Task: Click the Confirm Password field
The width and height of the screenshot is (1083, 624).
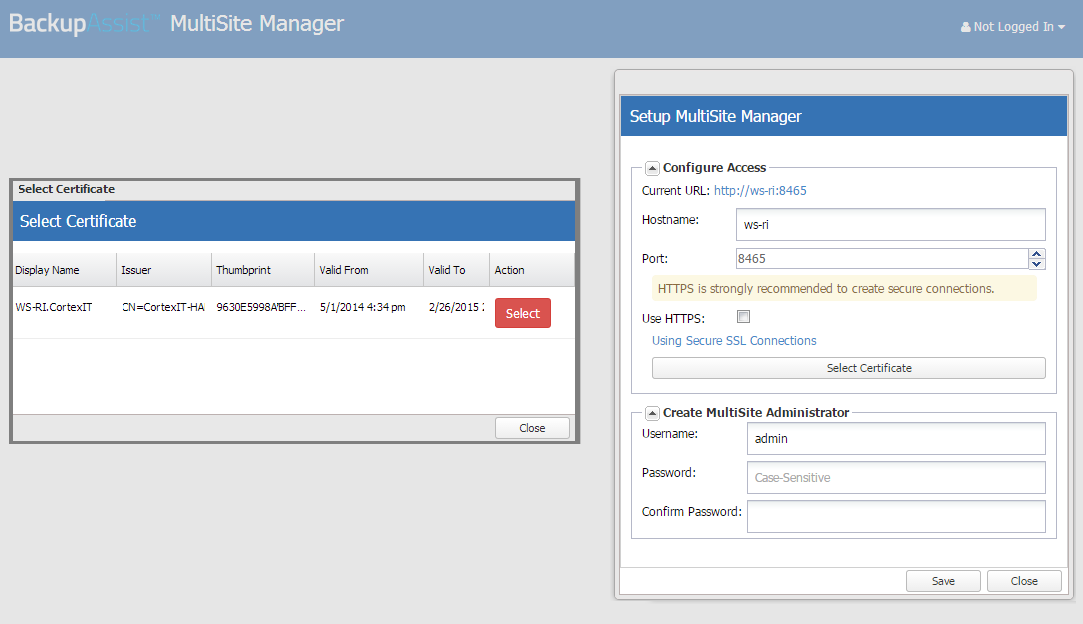Action: (x=895, y=516)
